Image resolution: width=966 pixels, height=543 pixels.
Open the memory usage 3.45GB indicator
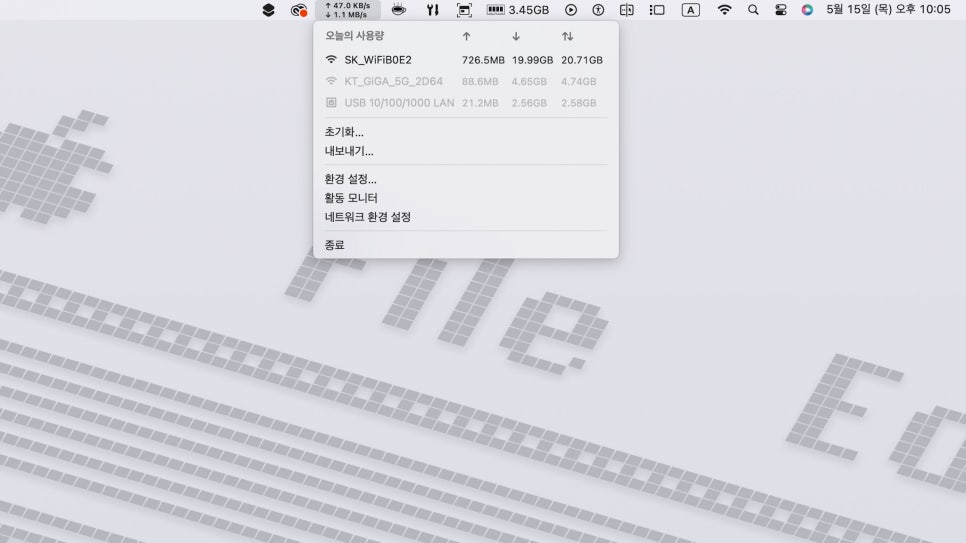pos(518,10)
